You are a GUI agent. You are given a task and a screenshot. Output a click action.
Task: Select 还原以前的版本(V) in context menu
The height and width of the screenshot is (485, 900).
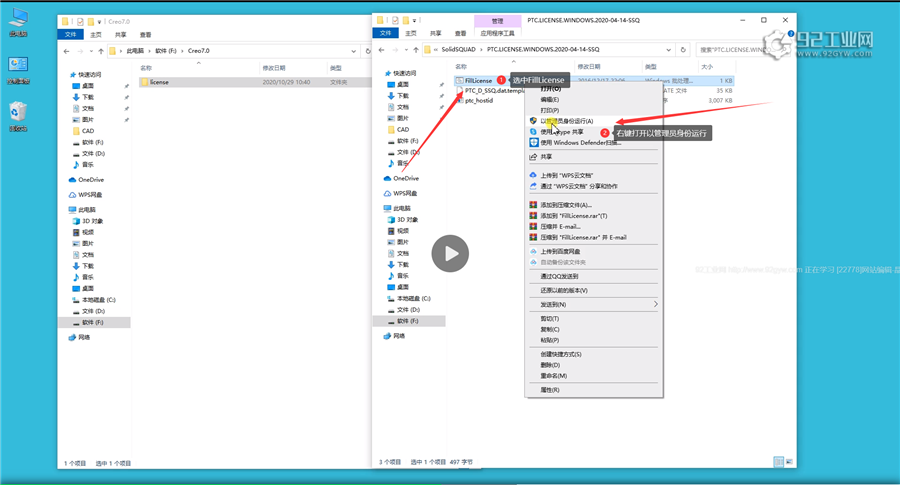564,290
